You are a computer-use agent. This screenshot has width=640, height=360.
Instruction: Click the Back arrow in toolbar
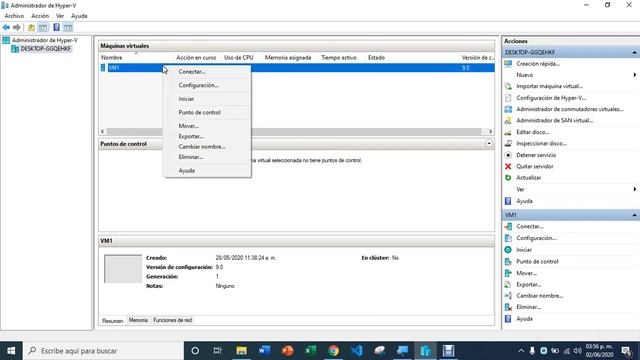click(6, 27)
